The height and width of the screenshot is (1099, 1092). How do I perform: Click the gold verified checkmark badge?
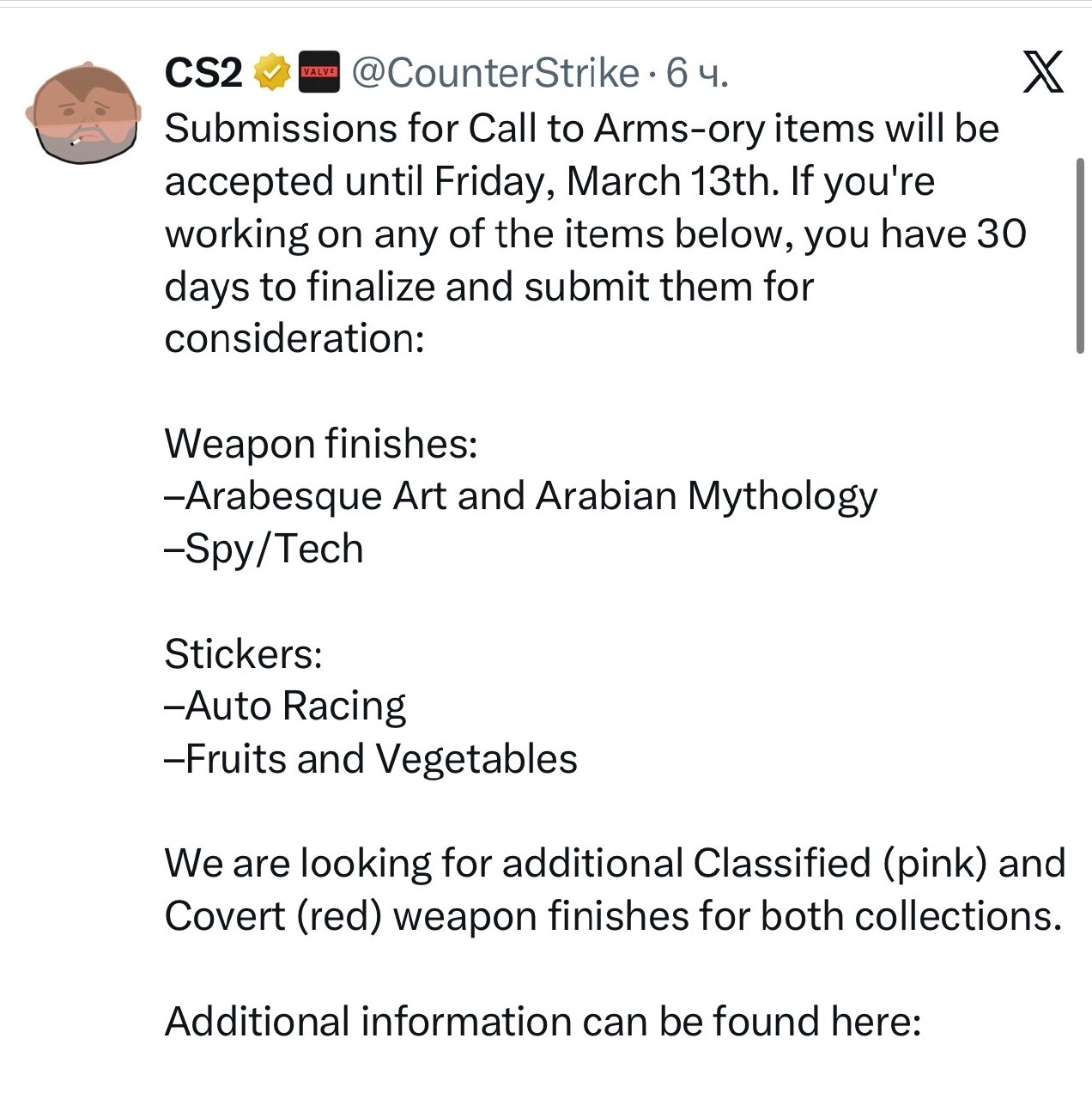tap(271, 74)
